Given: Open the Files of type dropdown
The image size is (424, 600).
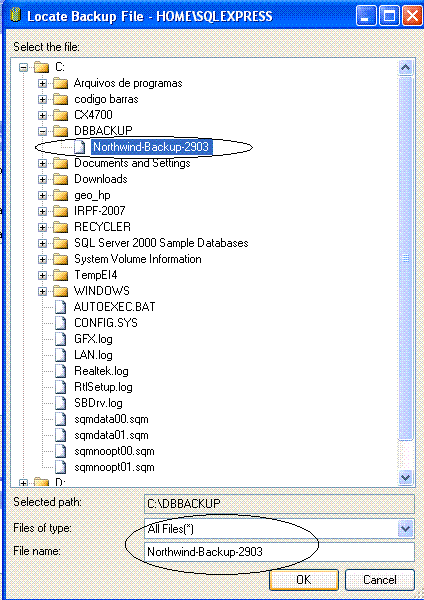Looking at the screenshot, I should 405,529.
